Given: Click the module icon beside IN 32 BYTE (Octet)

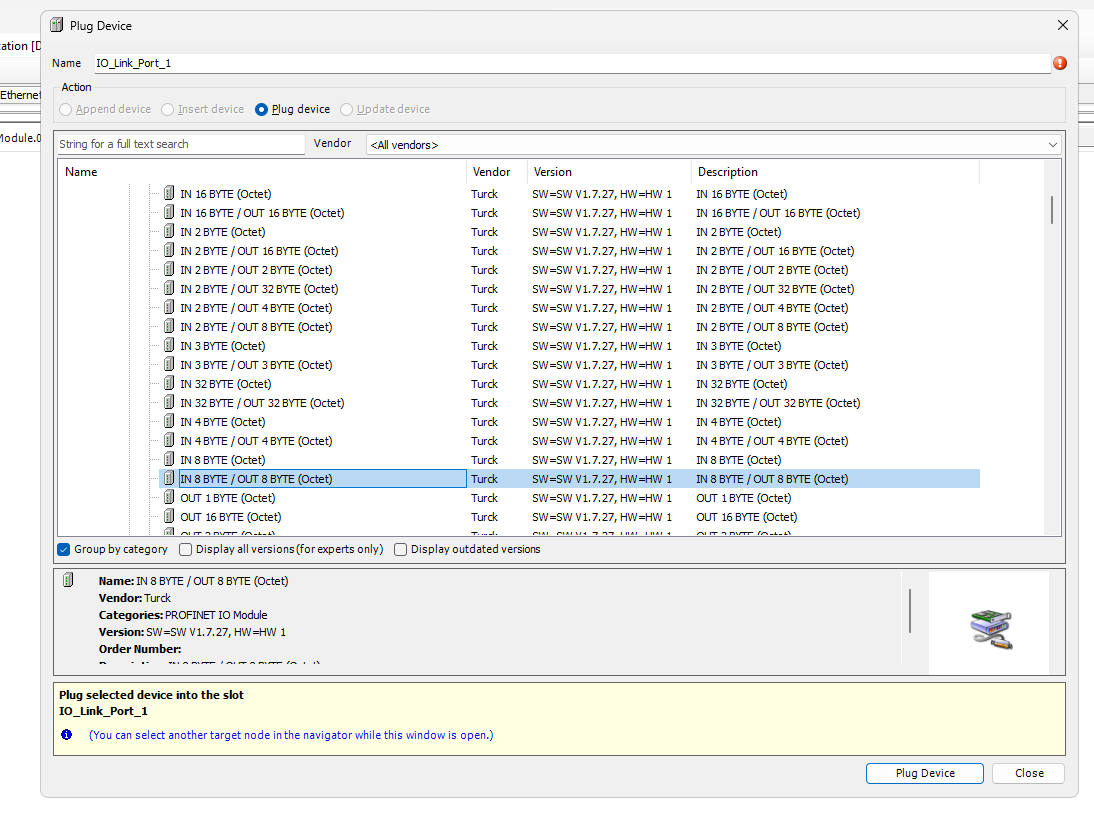Looking at the screenshot, I should 169,383.
